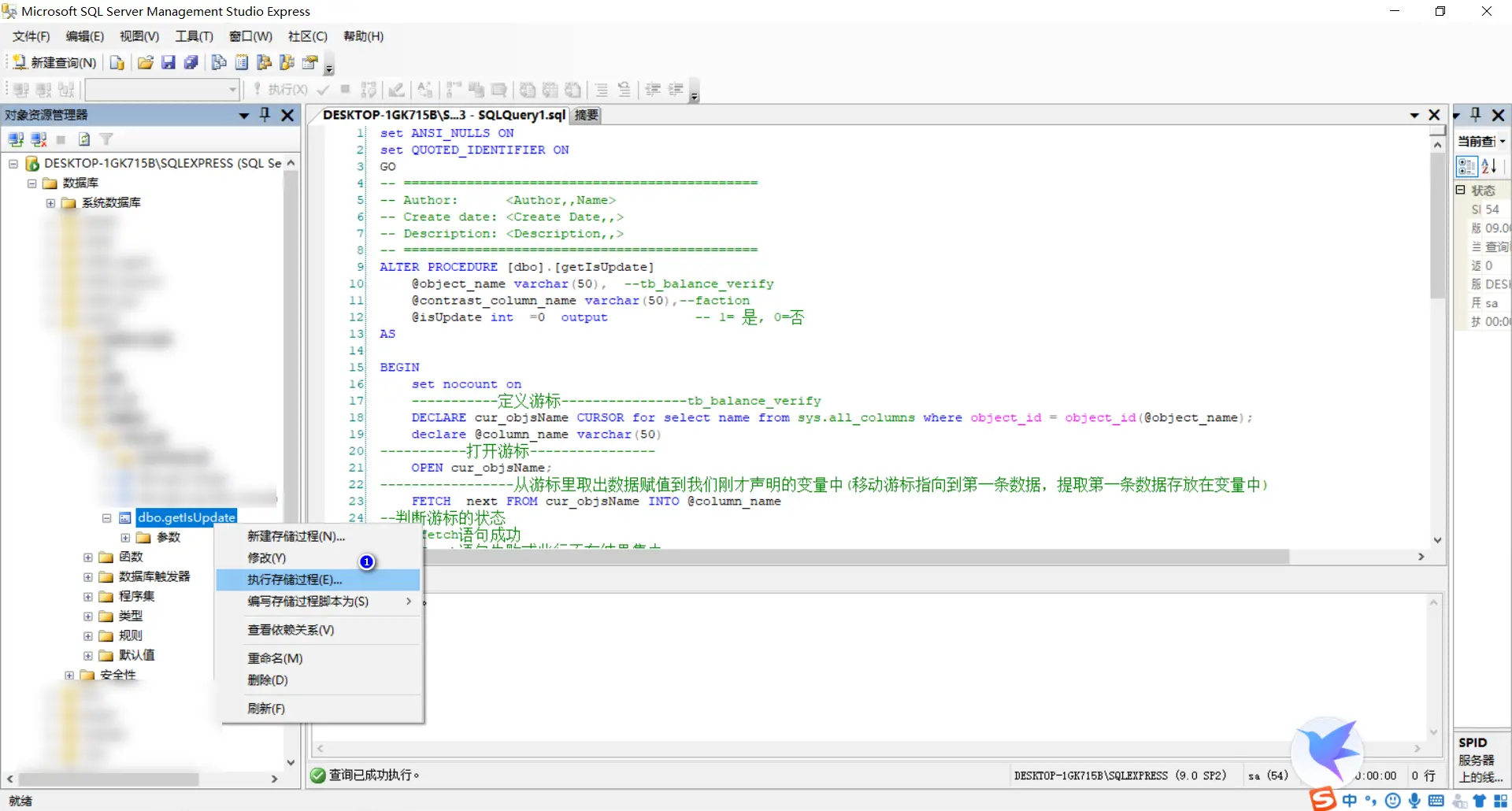Click the Object Explorer horizontal scrollbar thumb
Image resolution: width=1512 pixels, height=811 pixels.
108,779
